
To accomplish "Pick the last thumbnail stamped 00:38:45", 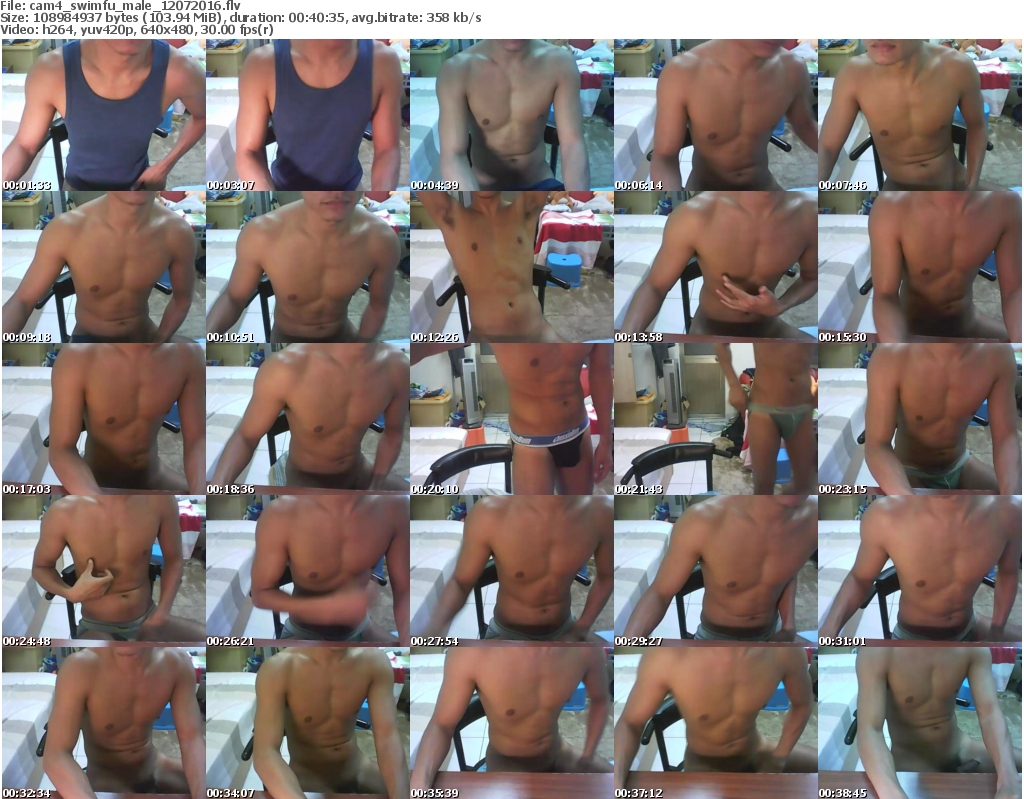I will point(920,723).
